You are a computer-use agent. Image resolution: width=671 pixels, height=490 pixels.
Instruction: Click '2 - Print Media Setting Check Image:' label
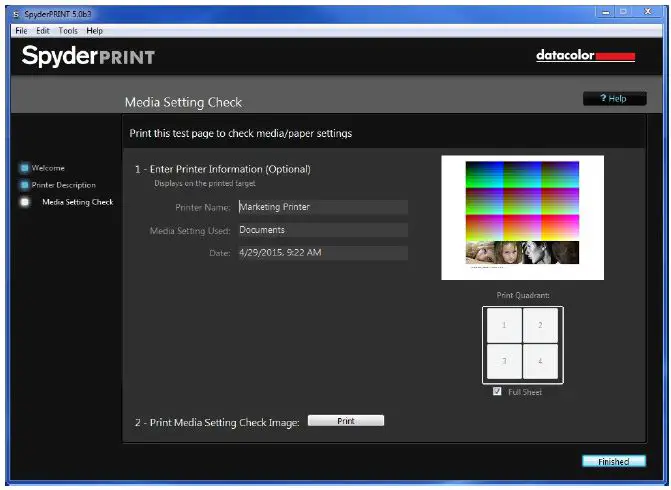217,422
